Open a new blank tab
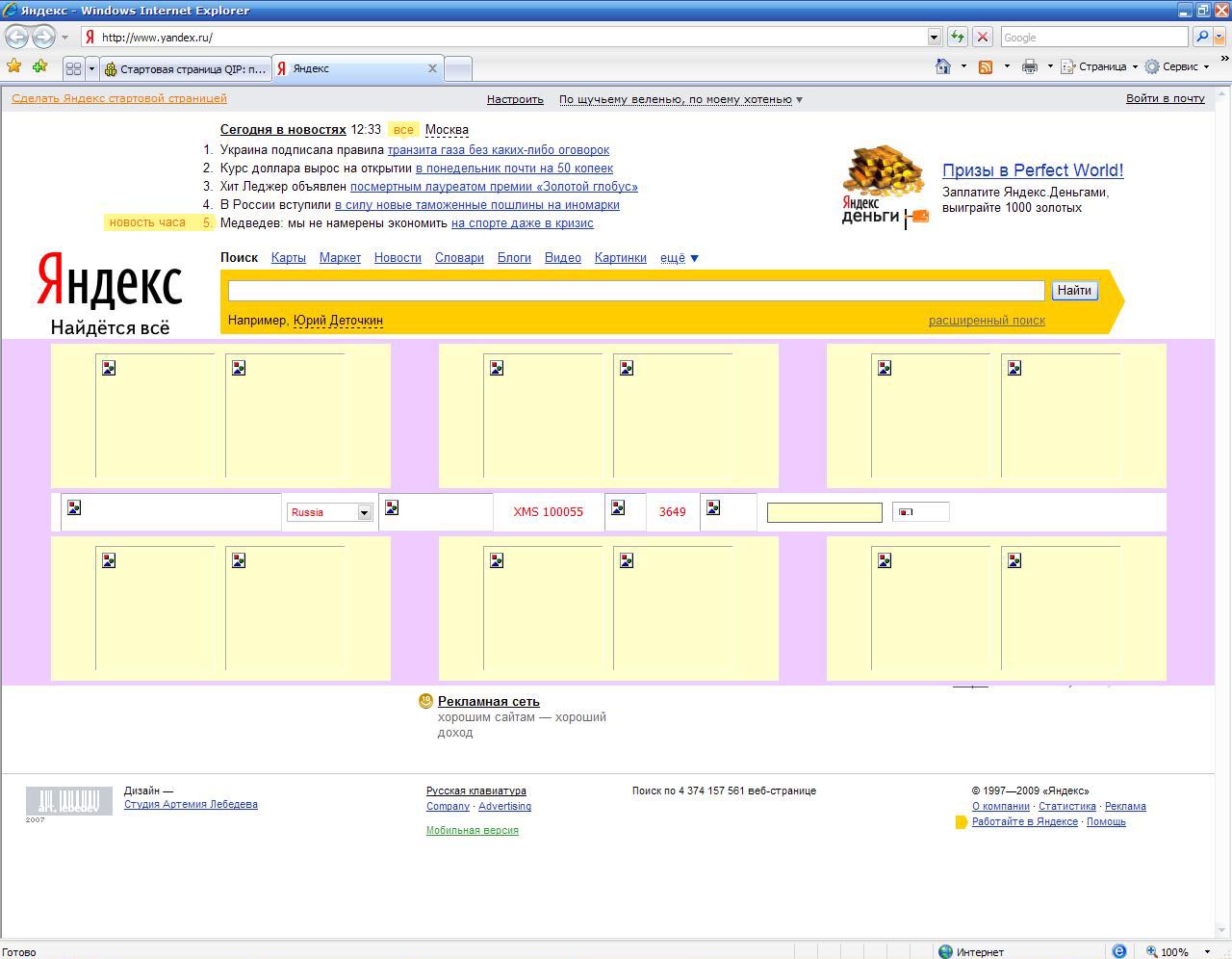The image size is (1232, 959). pyautogui.click(x=458, y=69)
